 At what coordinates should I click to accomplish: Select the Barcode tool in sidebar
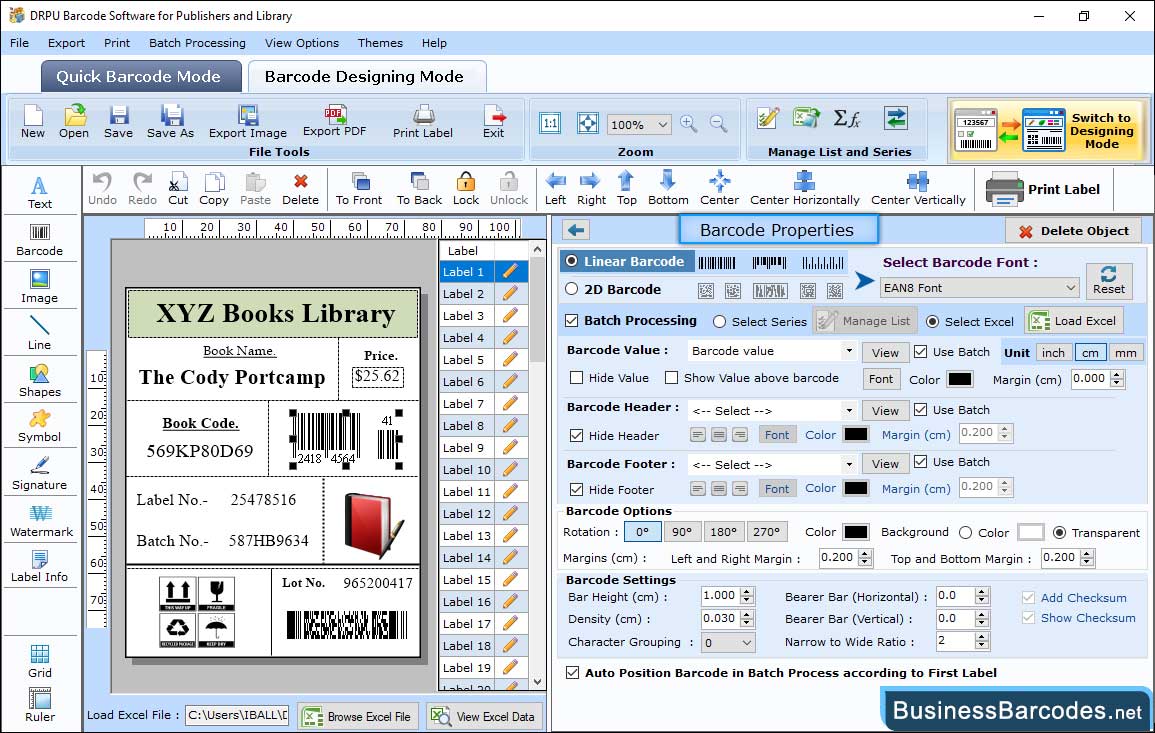click(40, 240)
